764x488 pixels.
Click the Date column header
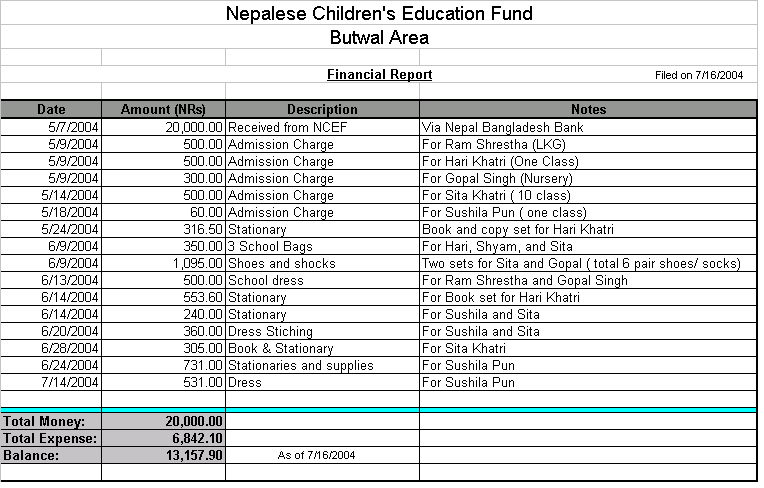pyautogui.click(x=51, y=109)
